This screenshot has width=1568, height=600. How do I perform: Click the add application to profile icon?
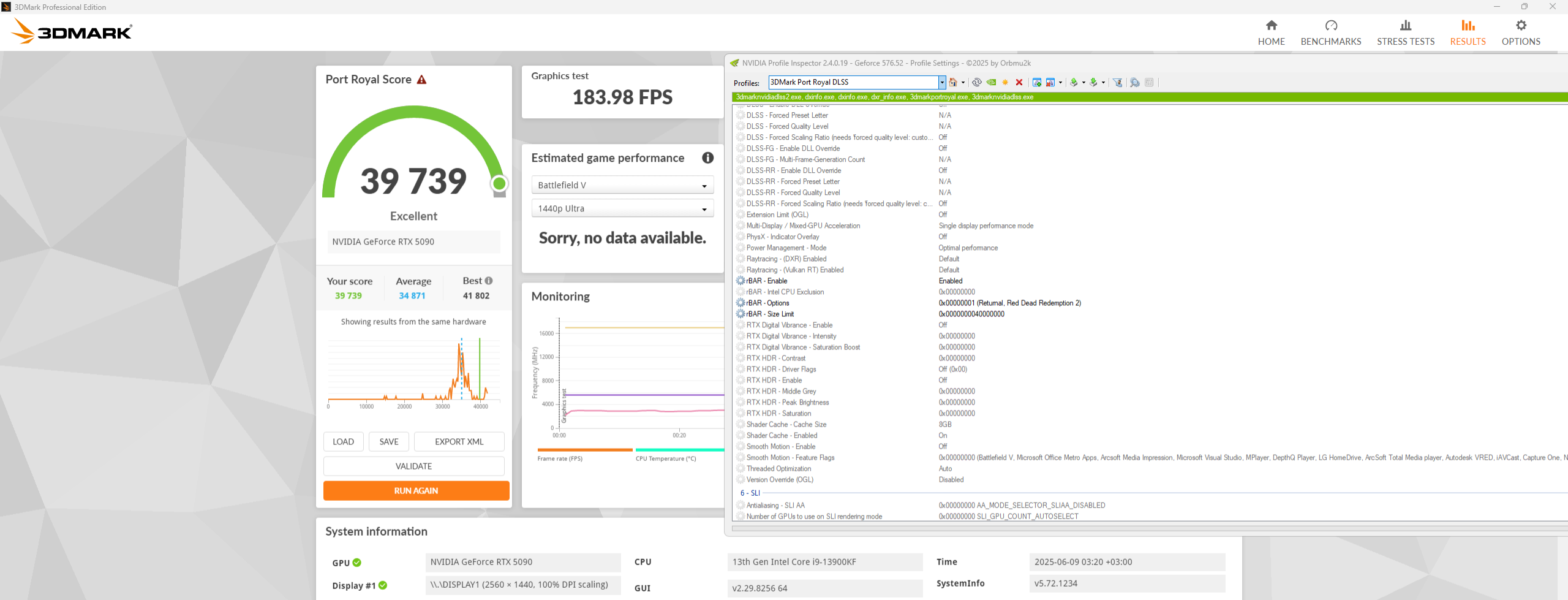tap(1037, 83)
